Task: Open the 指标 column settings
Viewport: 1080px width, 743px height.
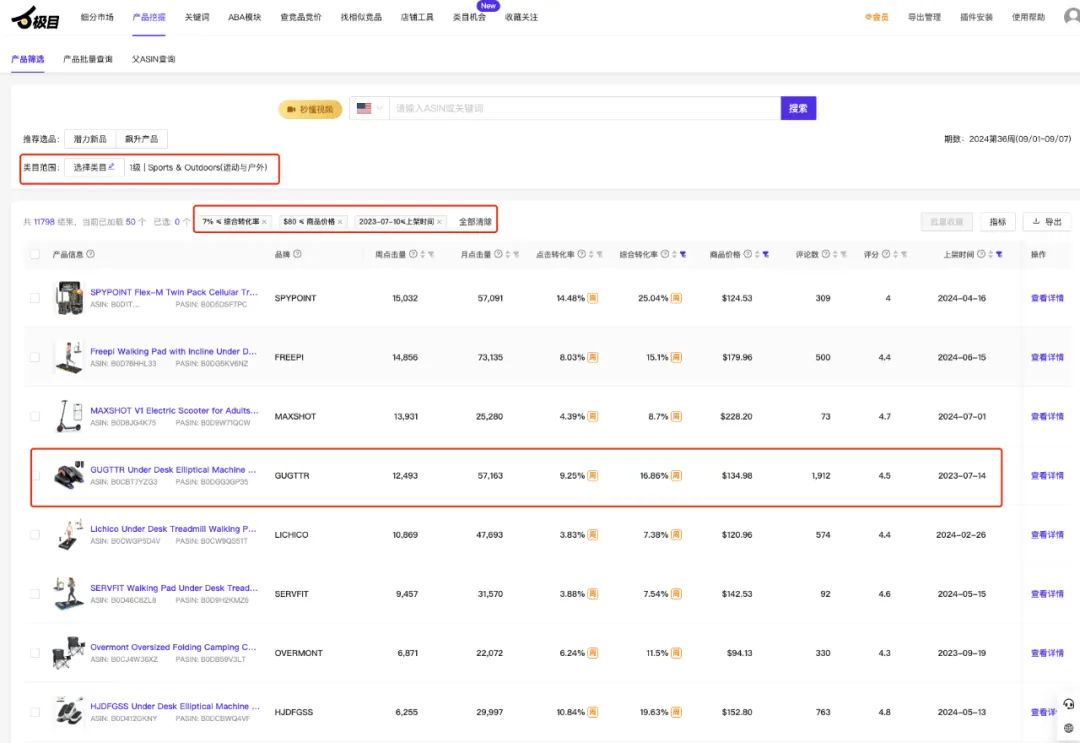Action: [997, 222]
